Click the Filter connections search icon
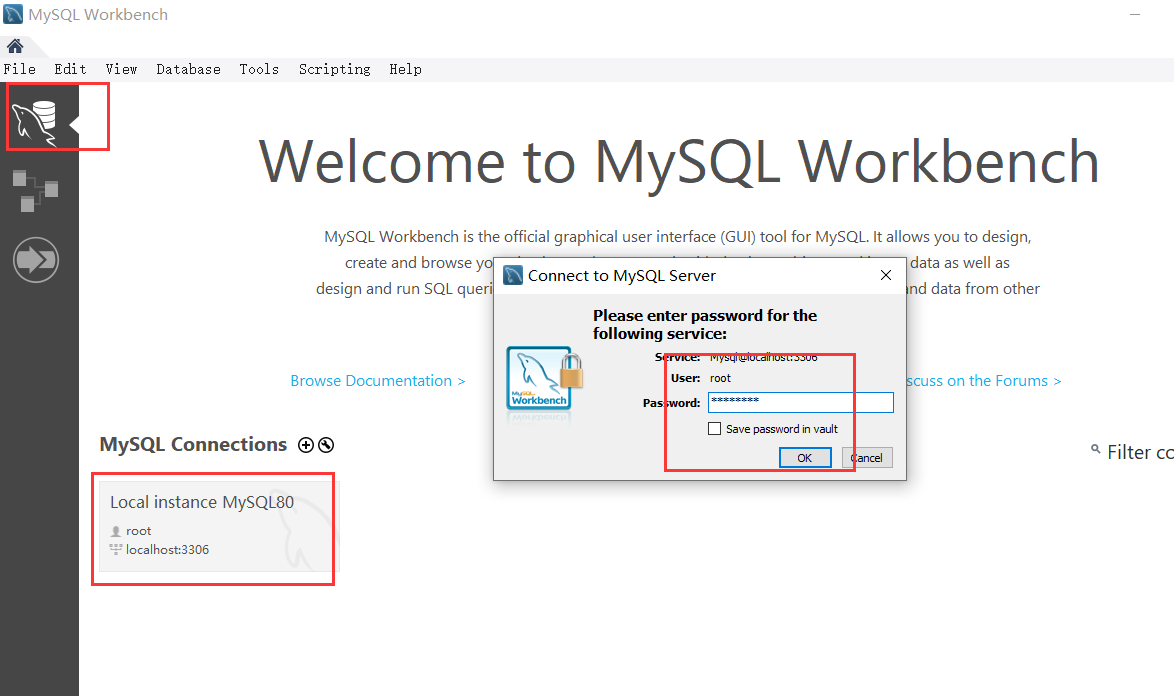1174x696 pixels. (1095, 450)
